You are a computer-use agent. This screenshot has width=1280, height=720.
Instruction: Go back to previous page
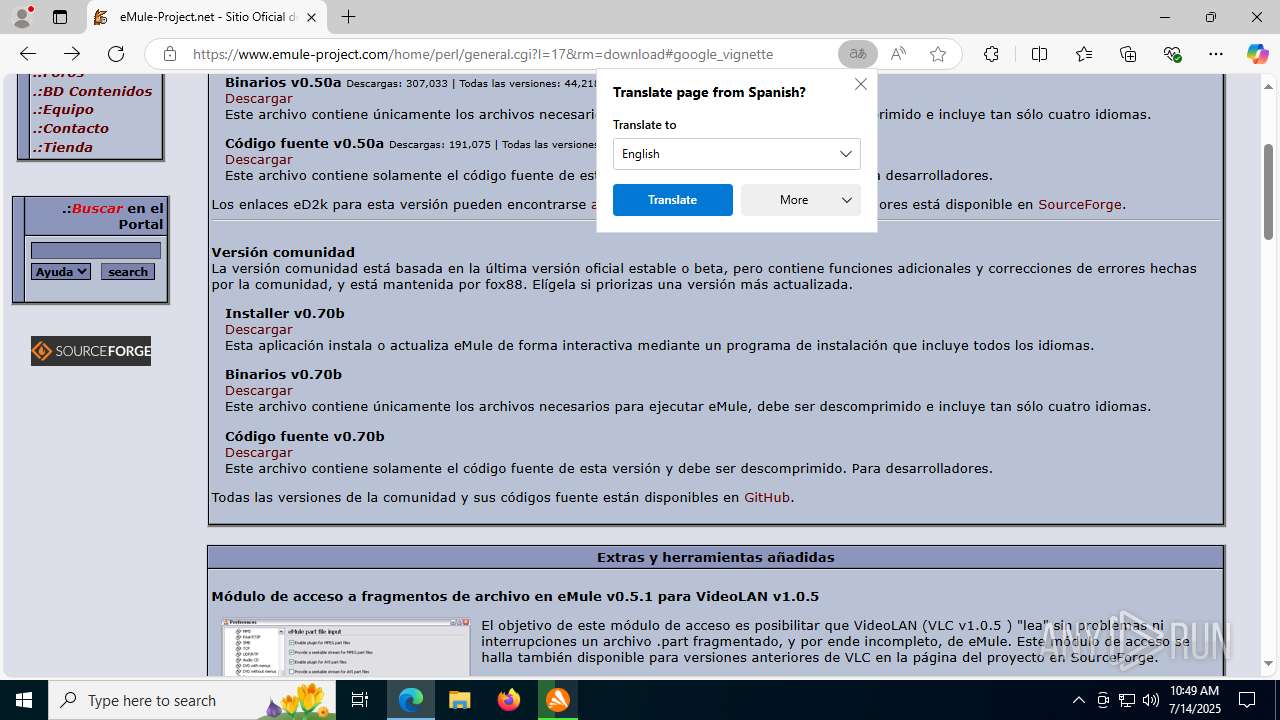(28, 54)
